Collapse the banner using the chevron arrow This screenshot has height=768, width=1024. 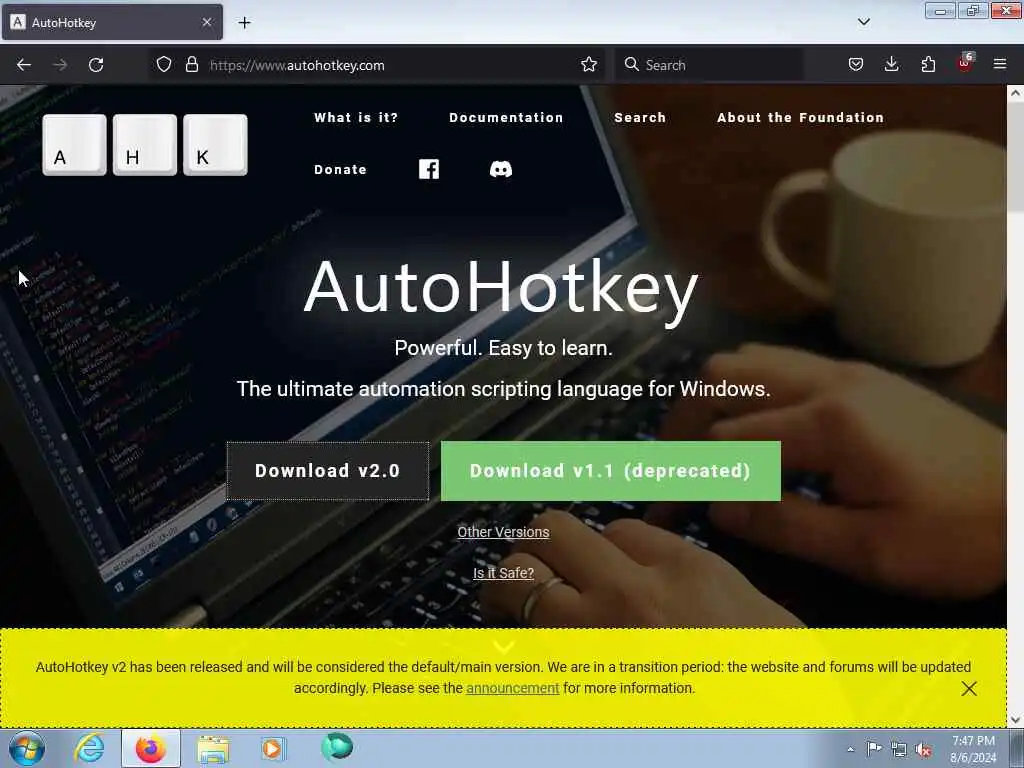click(x=504, y=647)
